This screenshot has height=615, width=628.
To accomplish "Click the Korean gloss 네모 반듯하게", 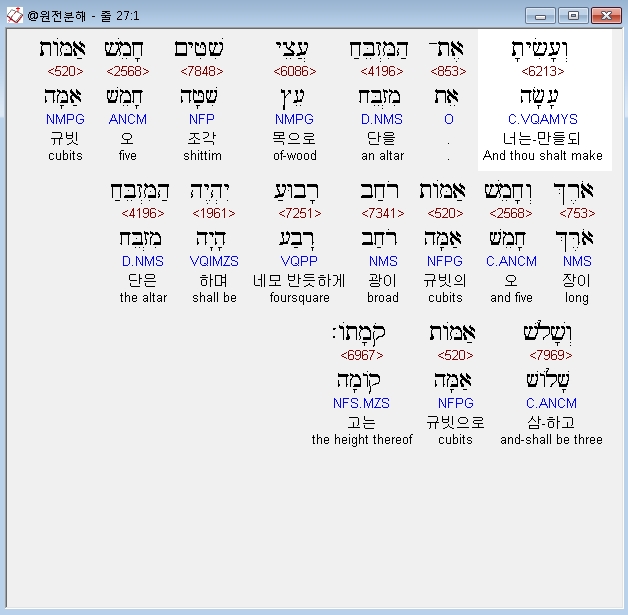I will tap(299, 281).
